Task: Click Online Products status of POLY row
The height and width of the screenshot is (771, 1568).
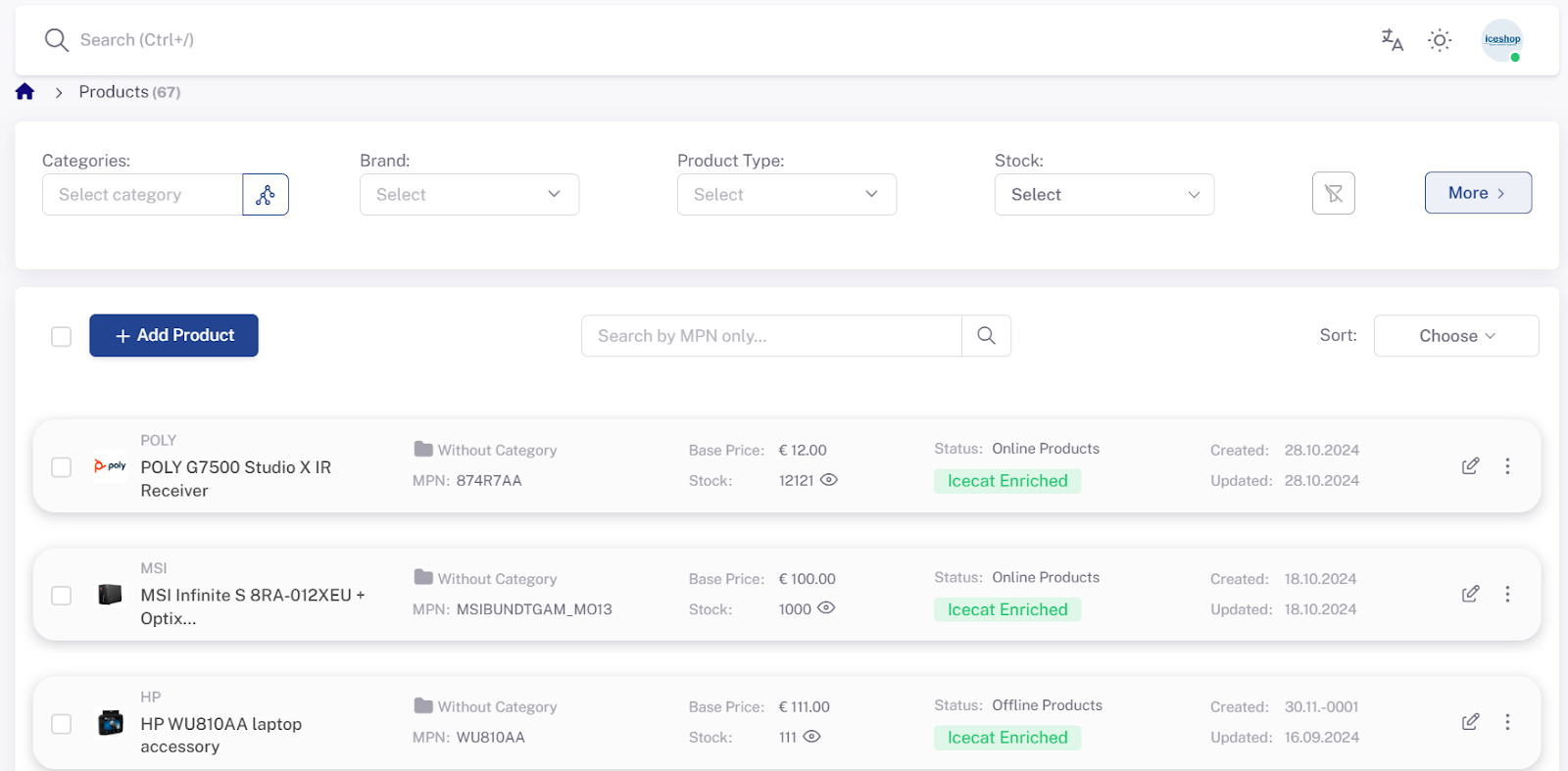Action: 1046,449
